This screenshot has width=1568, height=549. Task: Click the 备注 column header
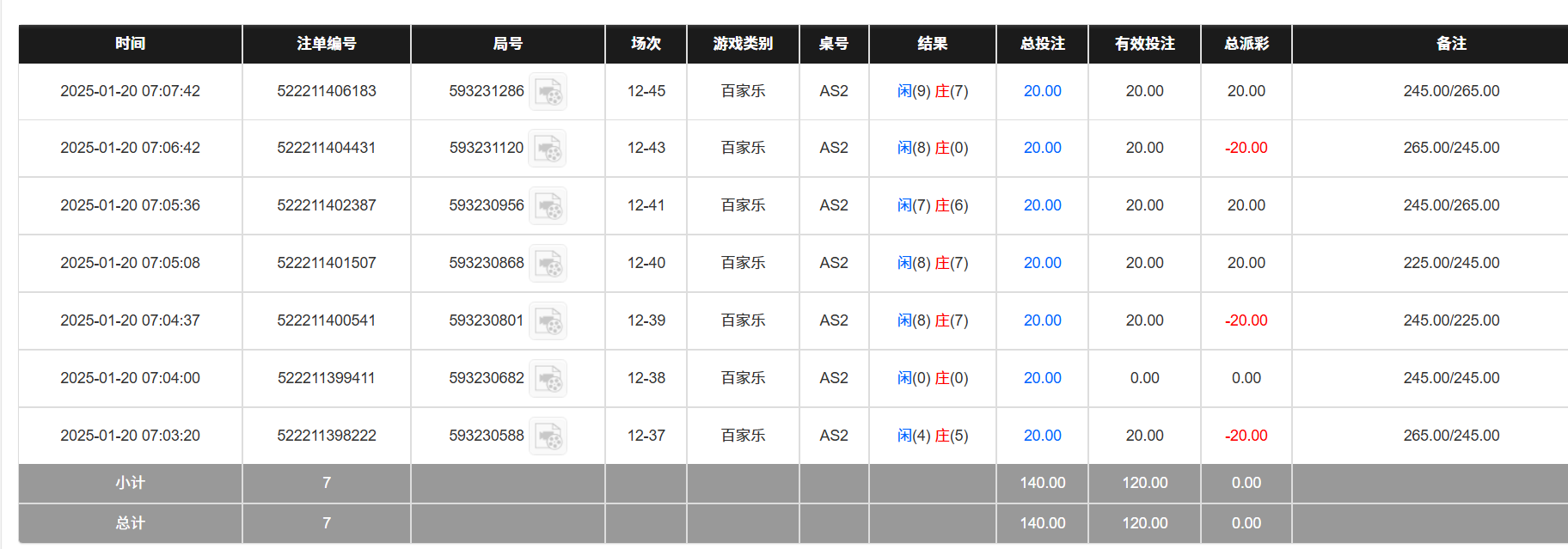(1452, 44)
